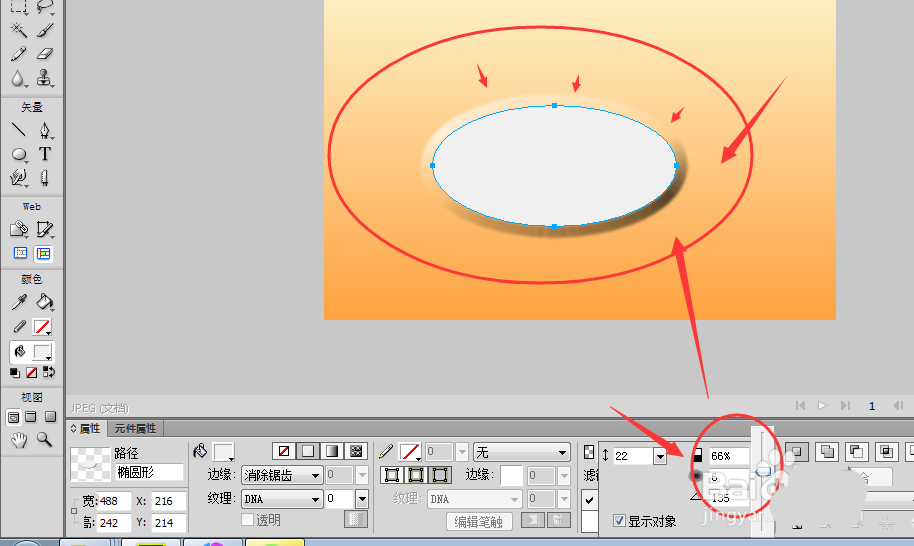The width and height of the screenshot is (914, 546).
Task: Select the Paint Bucket tool
Action: click(45, 302)
